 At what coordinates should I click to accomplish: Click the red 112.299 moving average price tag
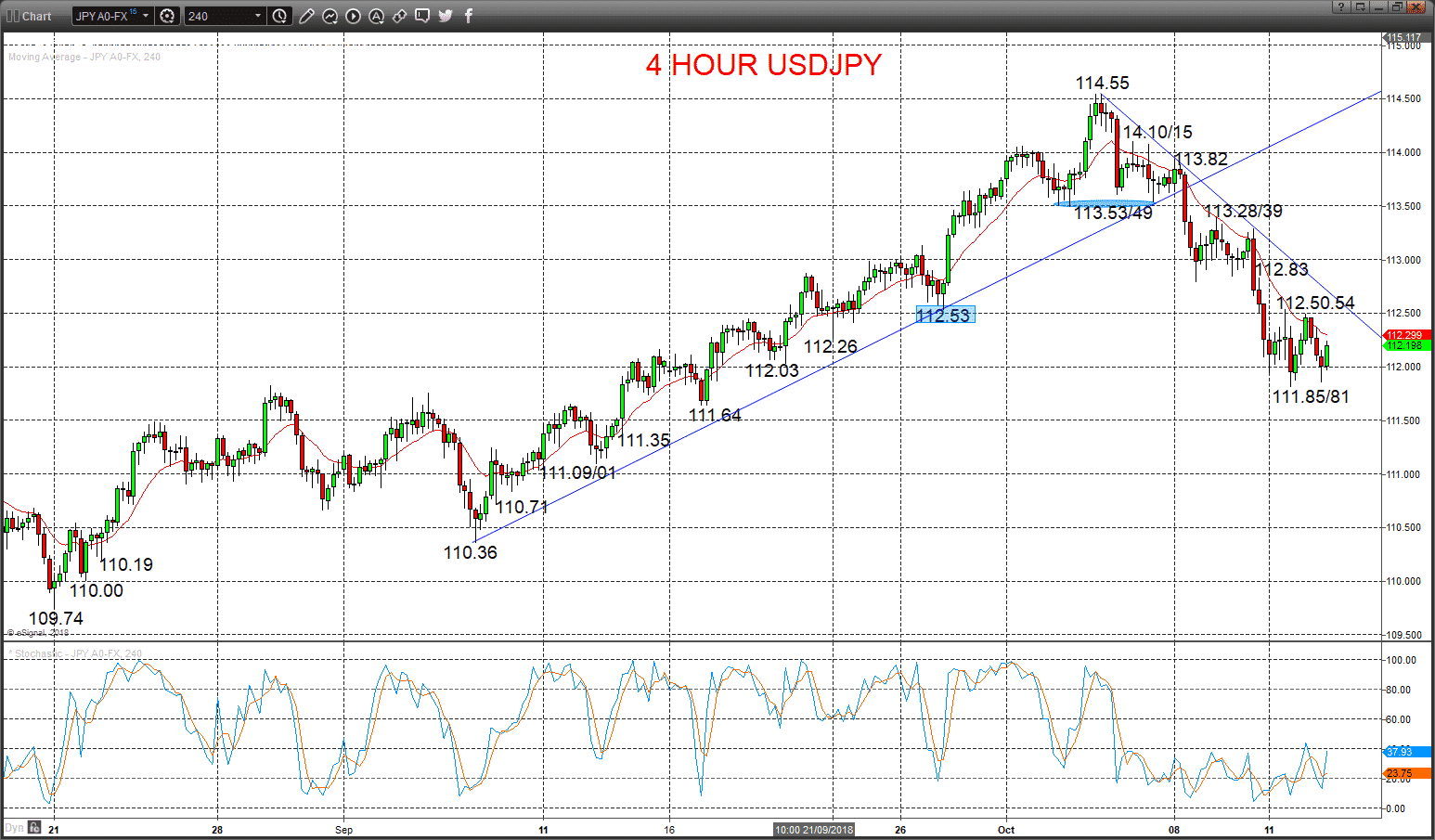coord(1406,335)
